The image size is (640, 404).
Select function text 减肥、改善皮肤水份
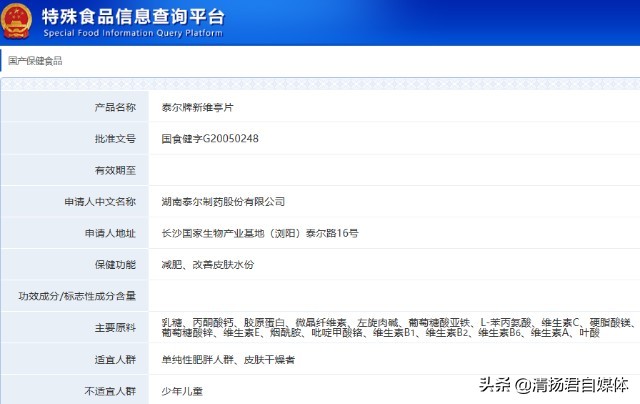tap(208, 264)
